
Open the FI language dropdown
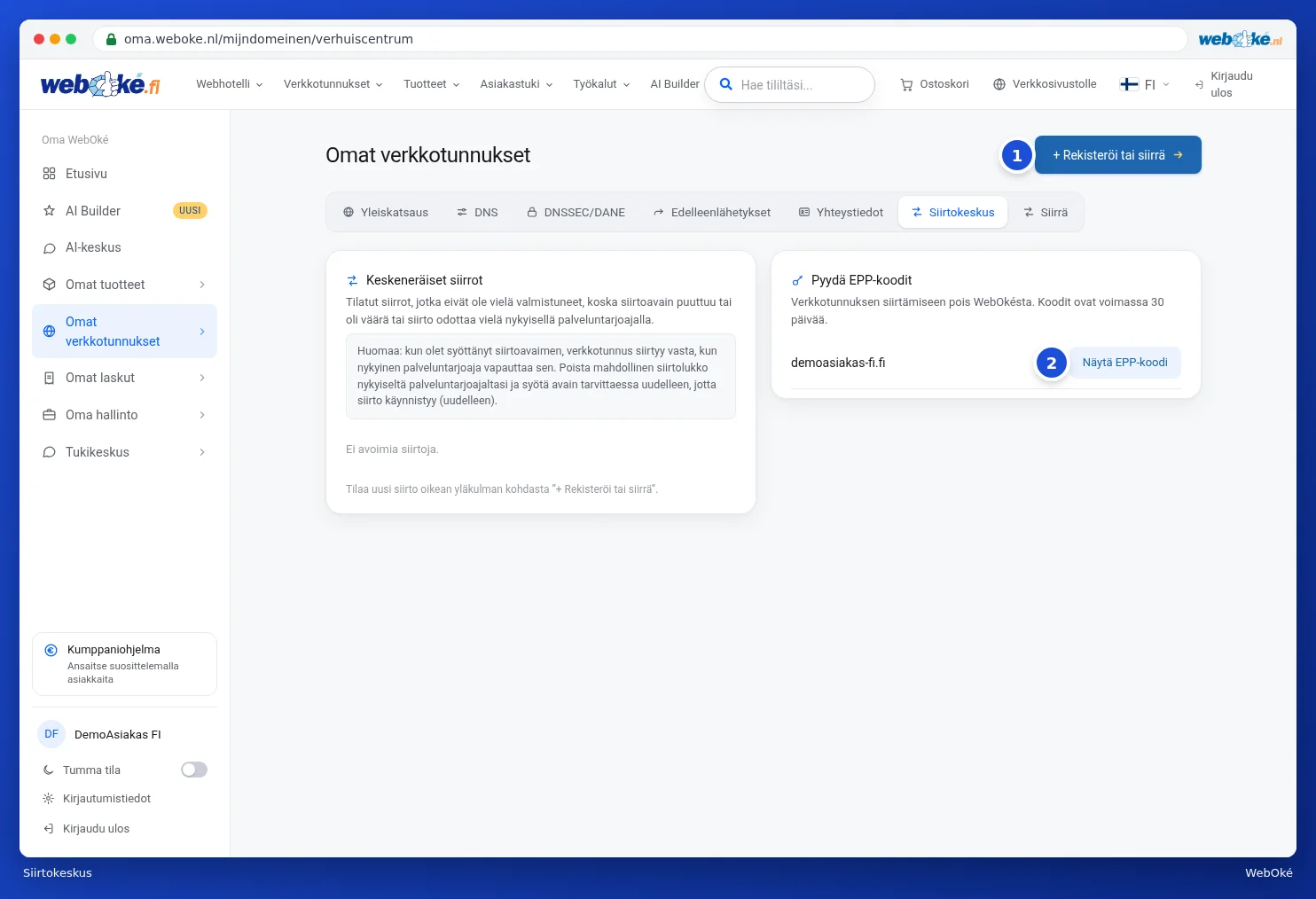coord(1145,84)
